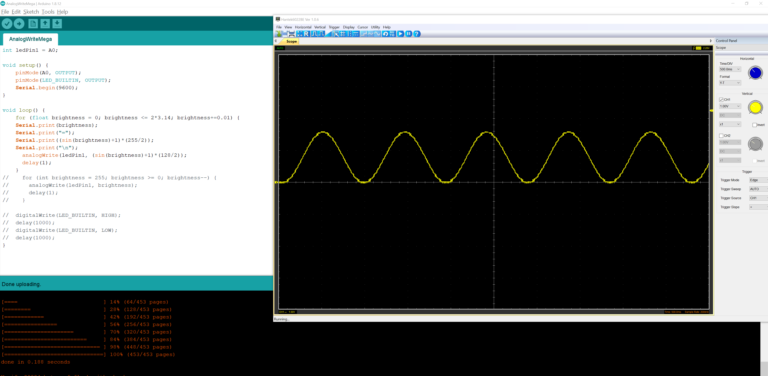This screenshot has width=768, height=376.
Task: Open the Sketch menu in Arduino
Action: pos(31,11)
